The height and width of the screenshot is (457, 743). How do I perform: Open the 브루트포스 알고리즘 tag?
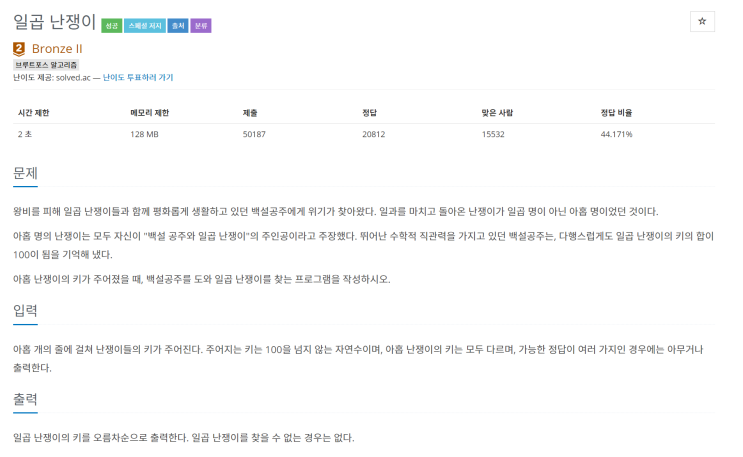click(x=46, y=65)
